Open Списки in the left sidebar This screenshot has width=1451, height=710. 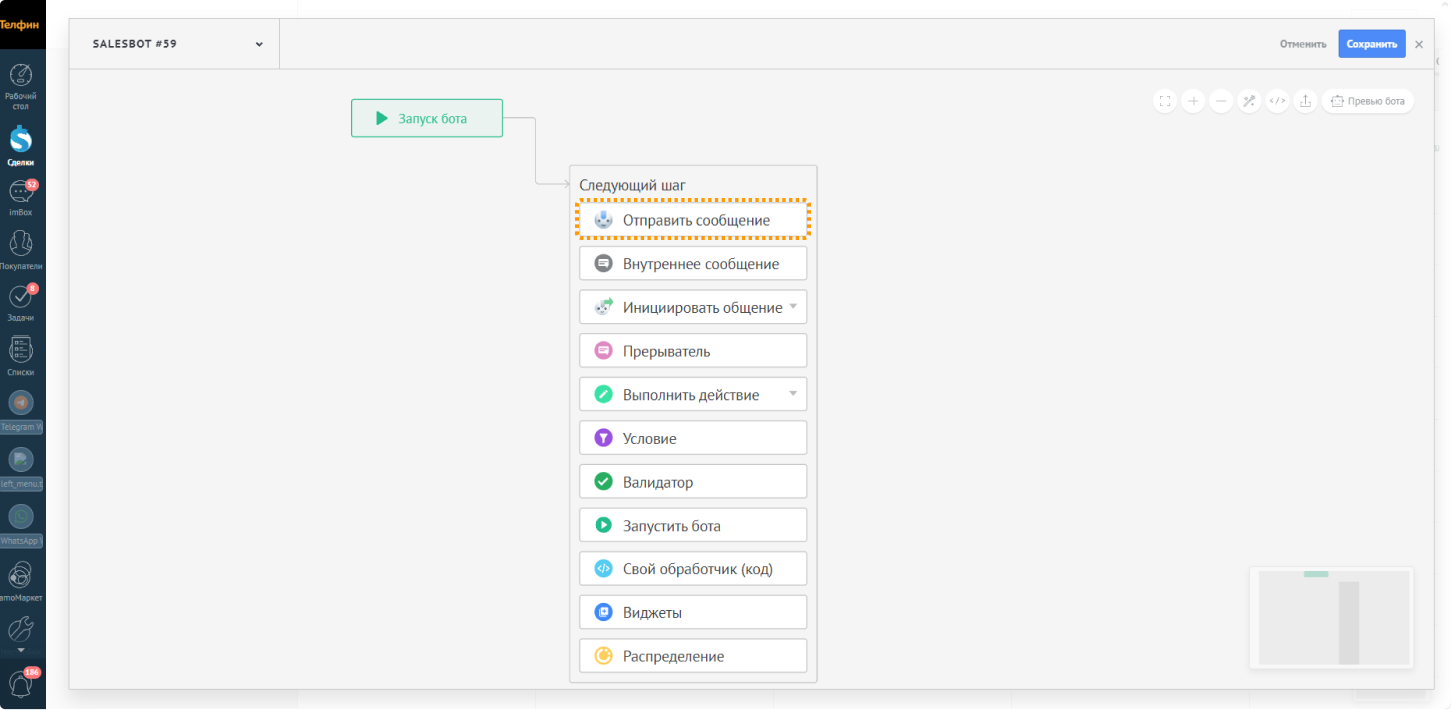tap(21, 356)
